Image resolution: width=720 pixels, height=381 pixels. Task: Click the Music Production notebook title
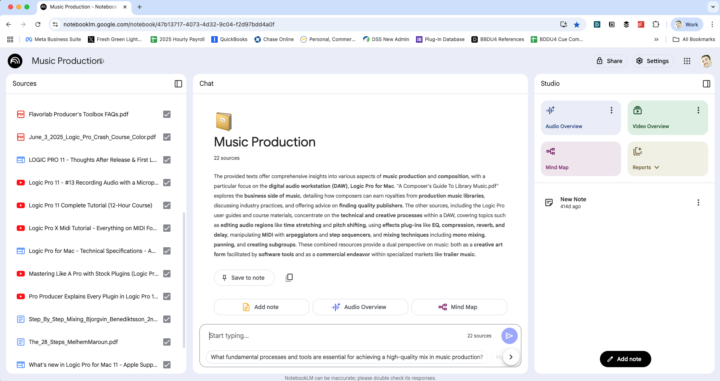[x=67, y=61]
